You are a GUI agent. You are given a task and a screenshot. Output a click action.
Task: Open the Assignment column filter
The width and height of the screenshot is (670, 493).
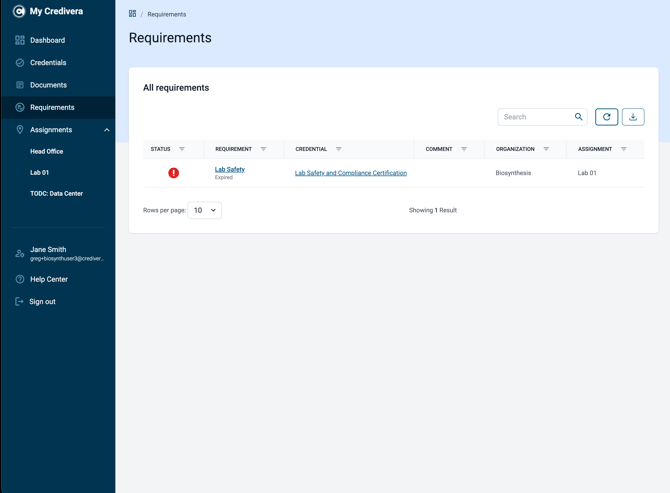624,149
